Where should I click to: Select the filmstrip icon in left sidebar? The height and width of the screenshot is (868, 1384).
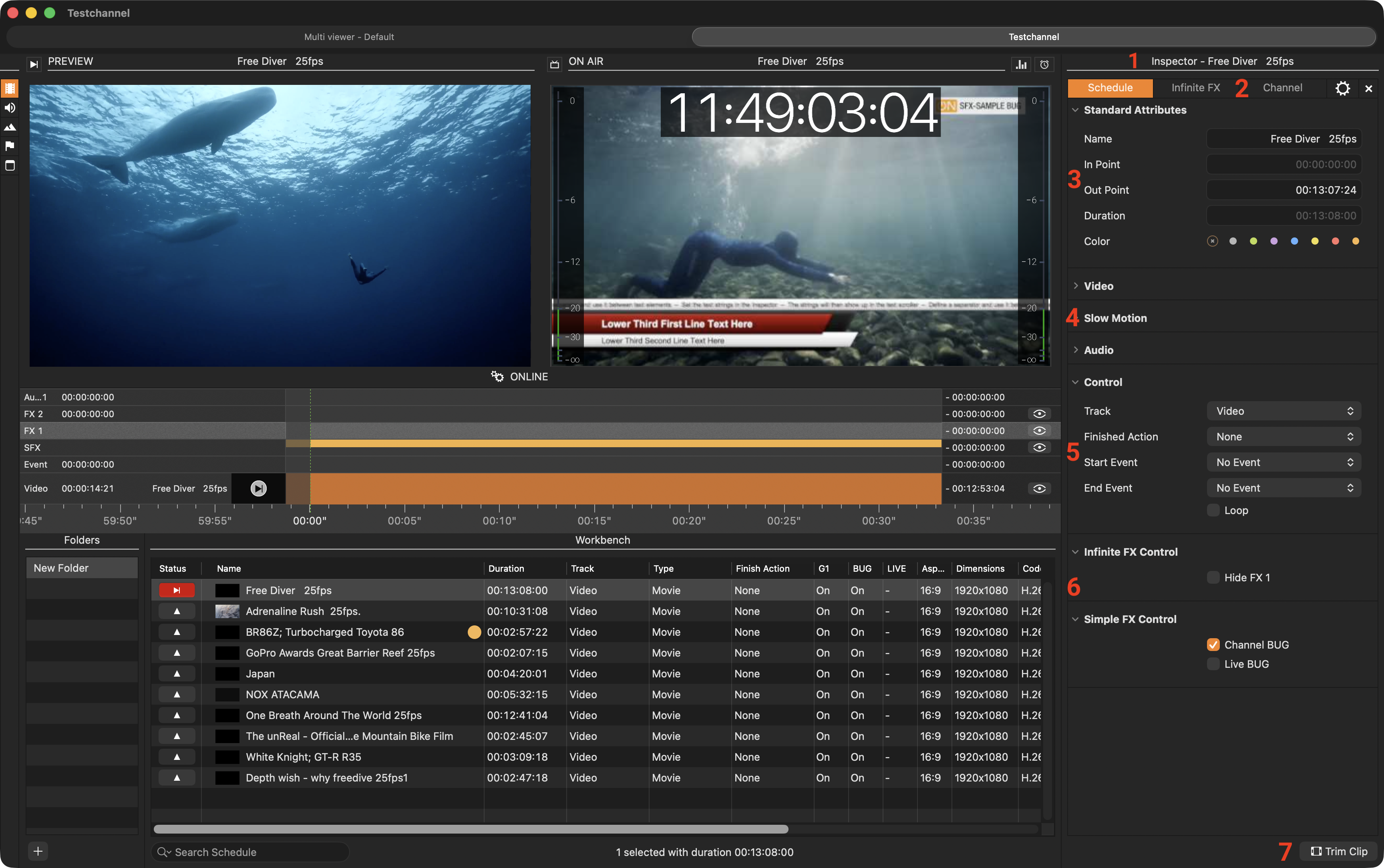pos(10,88)
